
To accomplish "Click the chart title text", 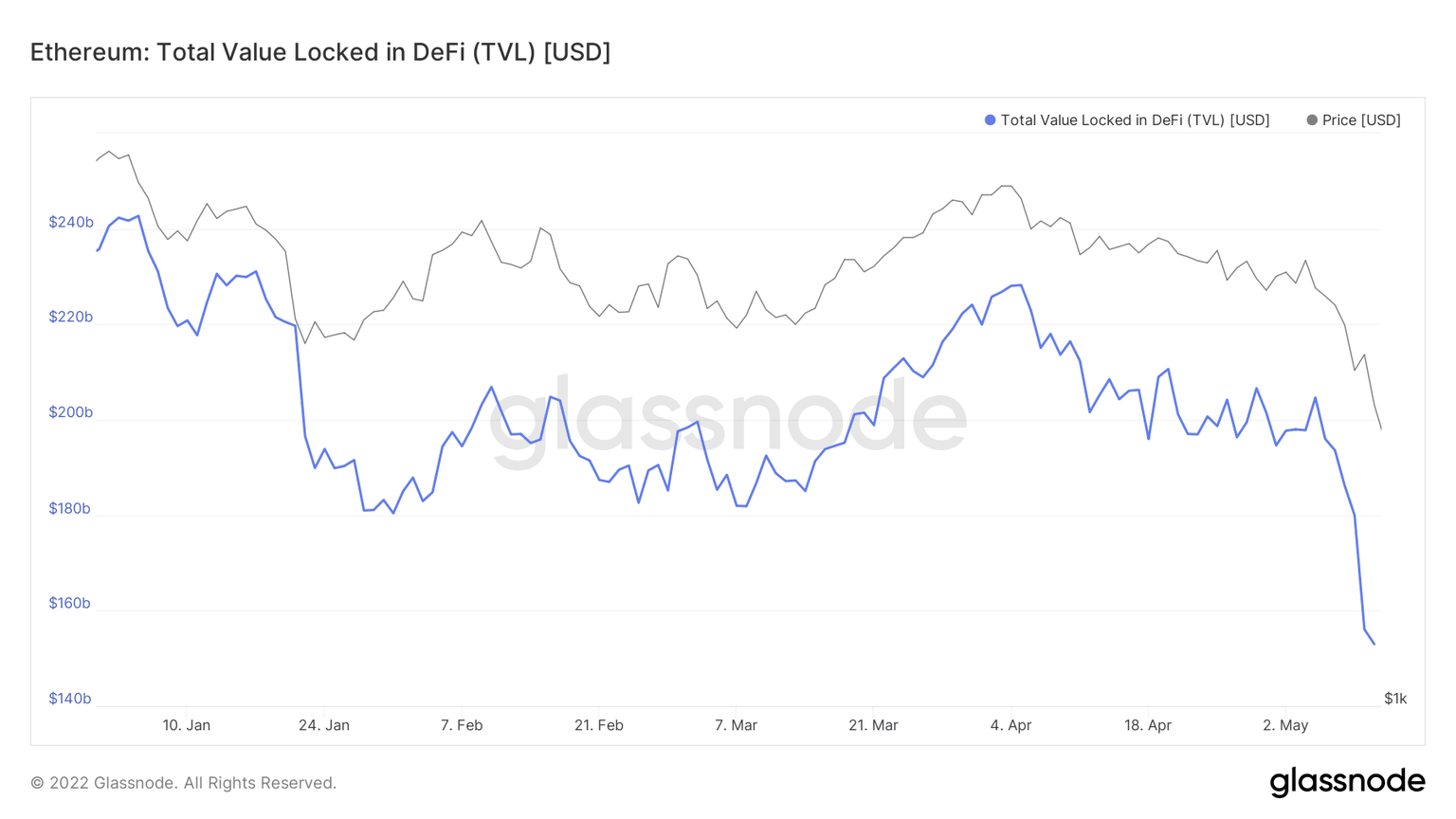I will 320,52.
